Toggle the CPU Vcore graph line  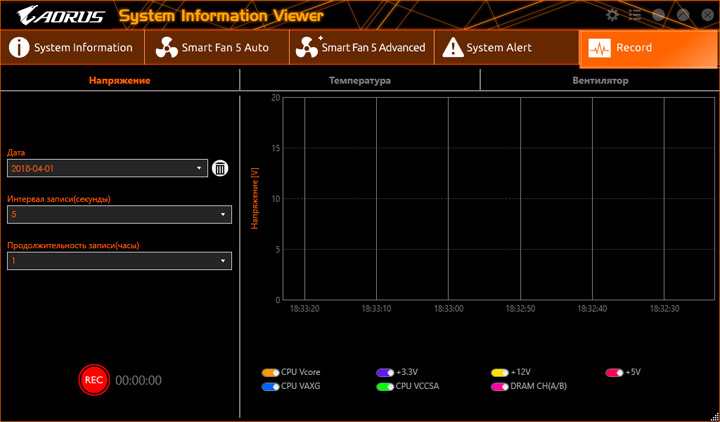[x=270, y=372]
